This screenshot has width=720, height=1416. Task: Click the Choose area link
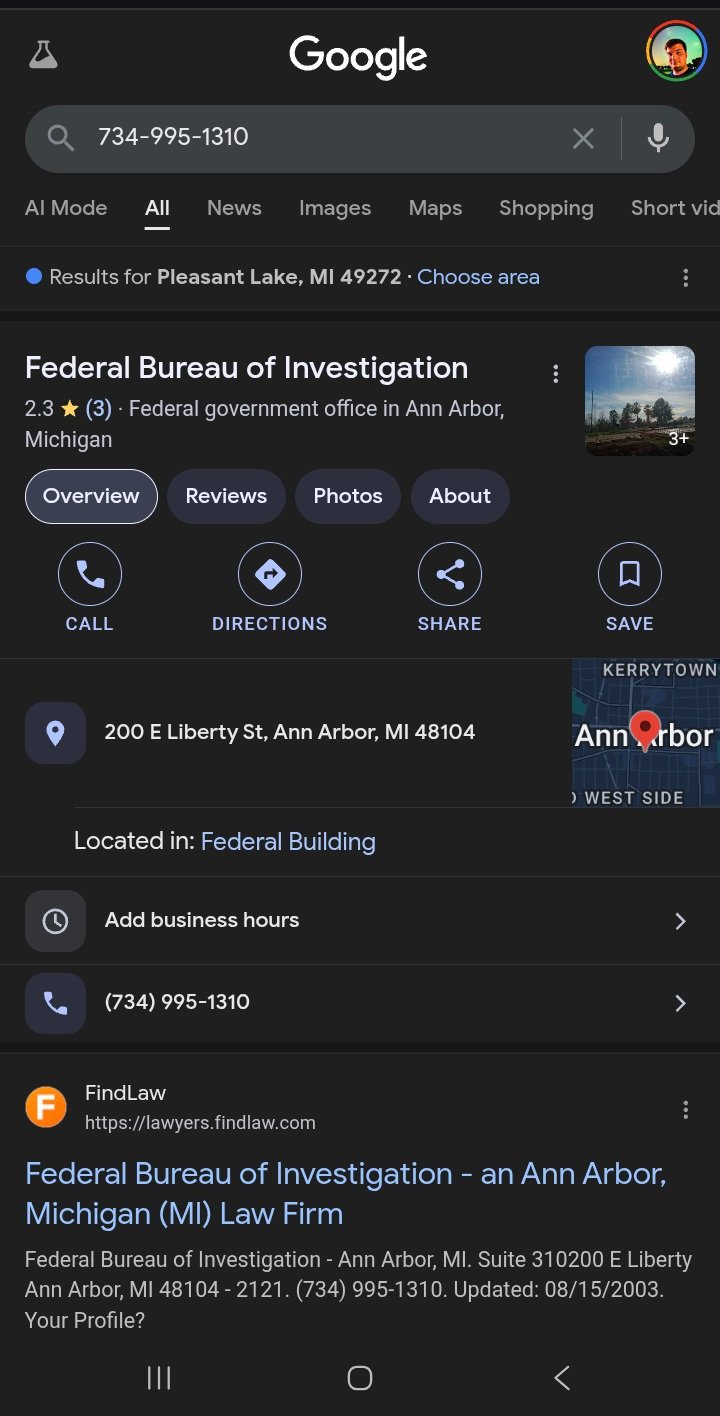tap(478, 277)
